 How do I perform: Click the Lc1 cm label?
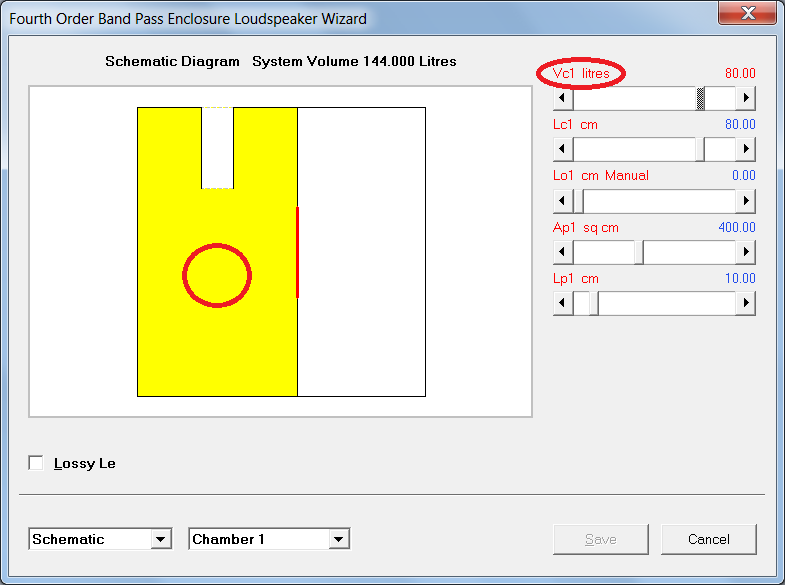[575, 125]
